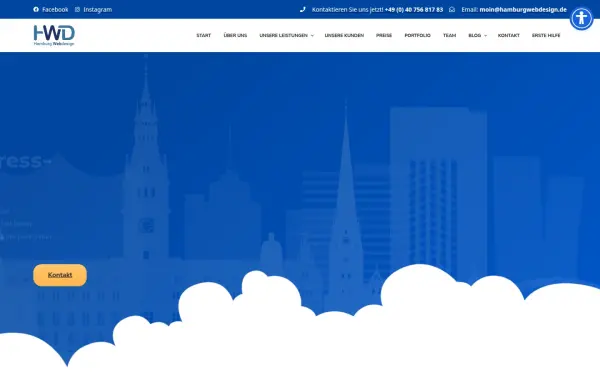Viewport: 600px width, 375px height.
Task: Open the Instagram link
Action: [x=98, y=9]
